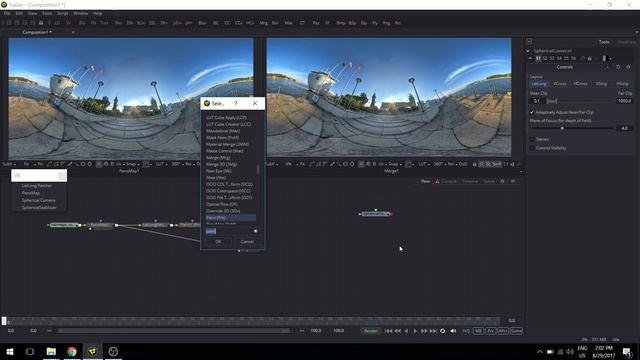Jump to first frame in transport
This screenshot has height=360, width=640.
pos(389,331)
